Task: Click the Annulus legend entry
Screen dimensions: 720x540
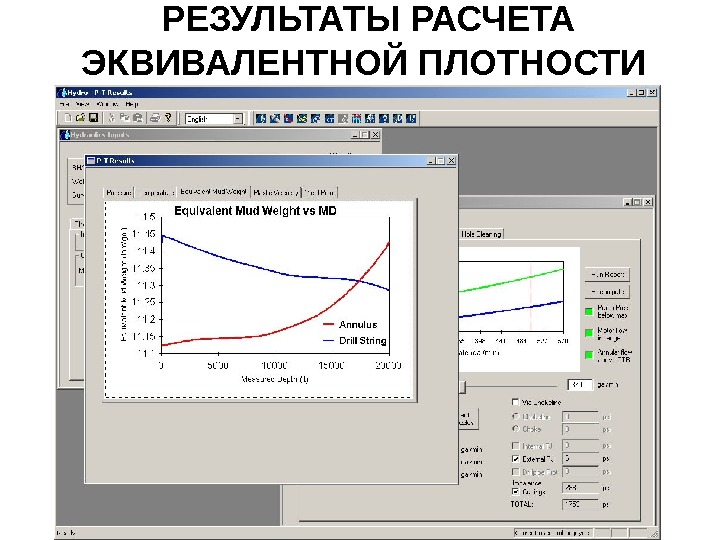Action: tap(350, 325)
